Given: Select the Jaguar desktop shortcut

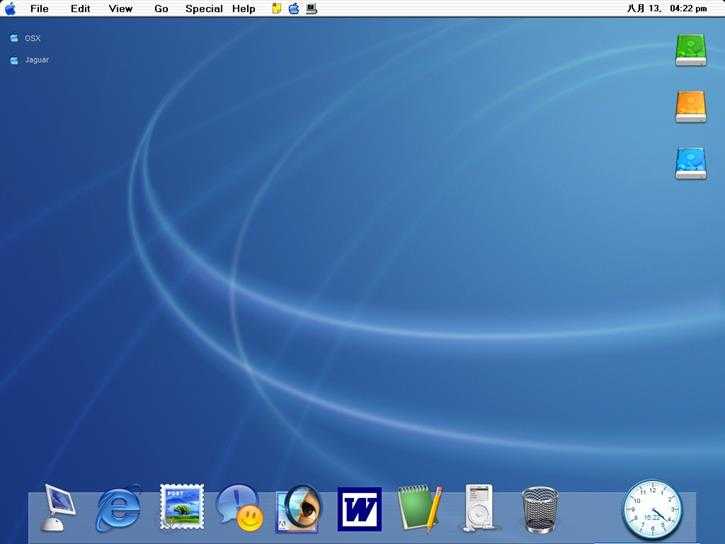Looking at the screenshot, I should [30, 60].
